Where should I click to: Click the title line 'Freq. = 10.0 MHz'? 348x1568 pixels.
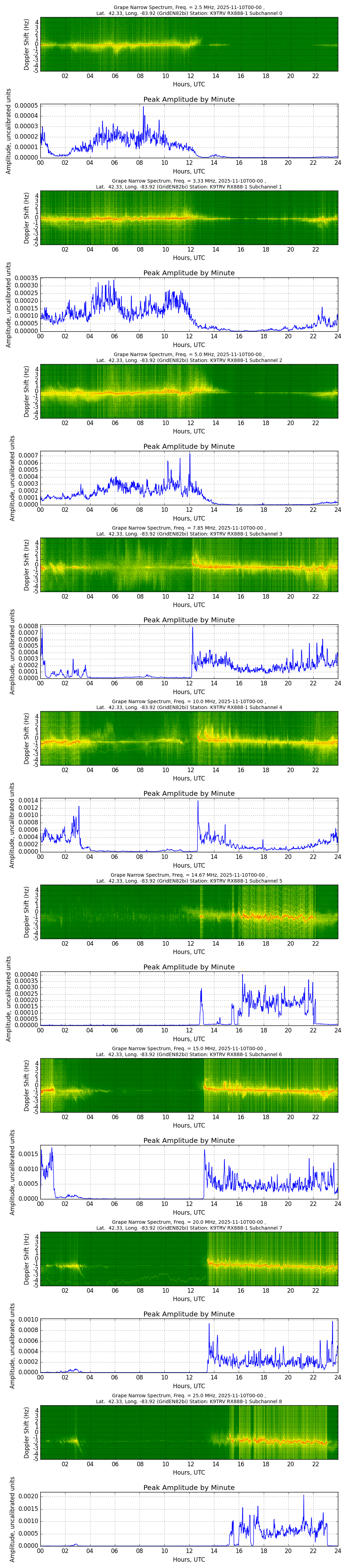[x=189, y=701]
